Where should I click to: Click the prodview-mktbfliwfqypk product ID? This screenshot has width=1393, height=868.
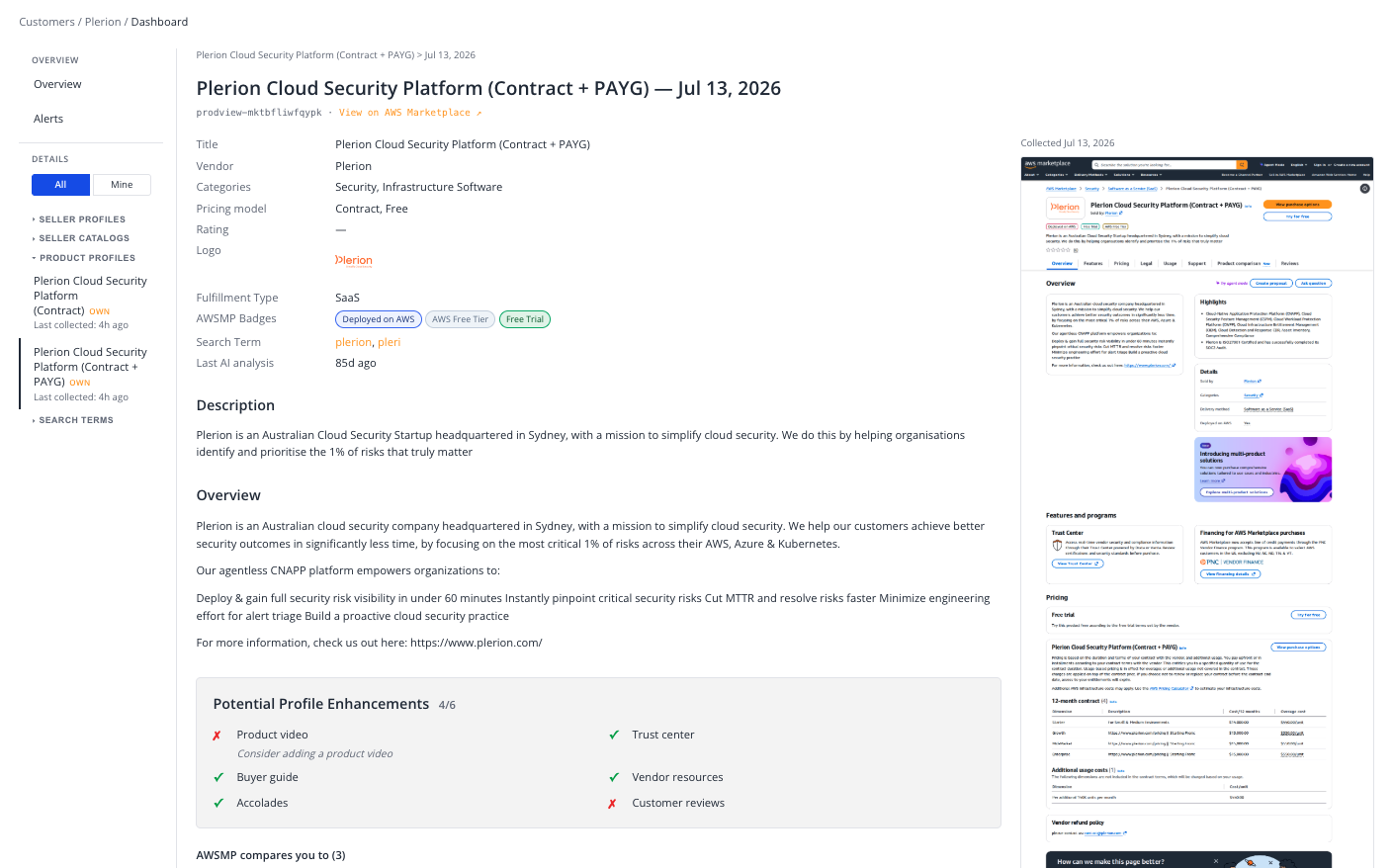(x=259, y=113)
